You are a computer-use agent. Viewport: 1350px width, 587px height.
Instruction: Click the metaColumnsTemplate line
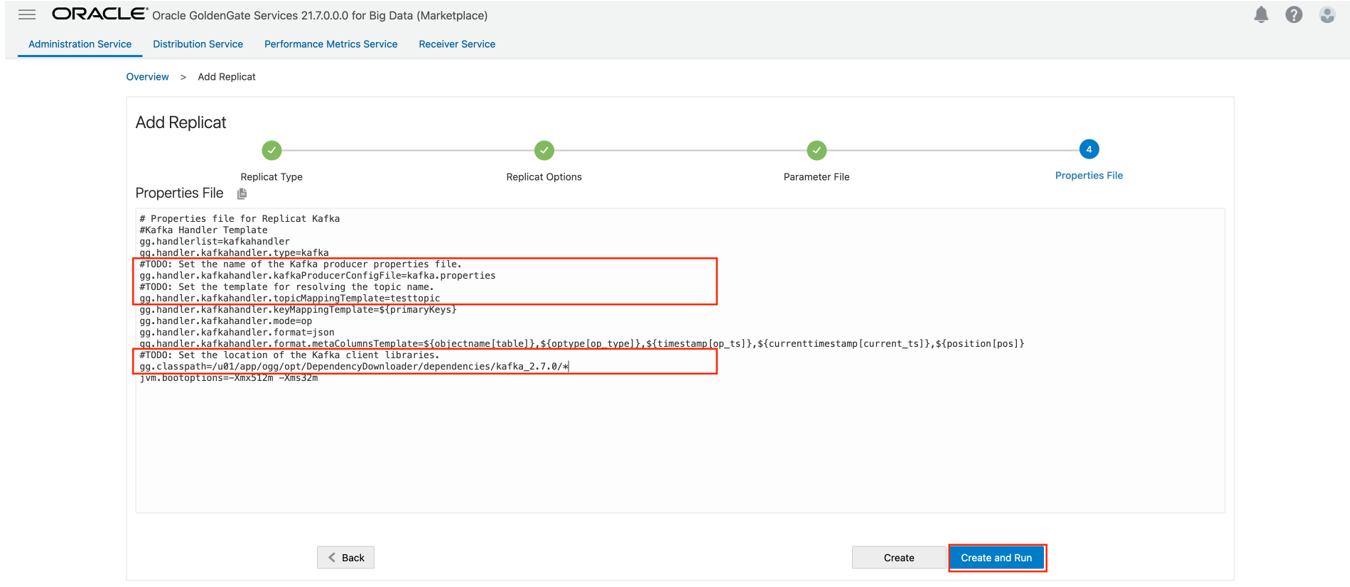pyautogui.click(x=582, y=344)
